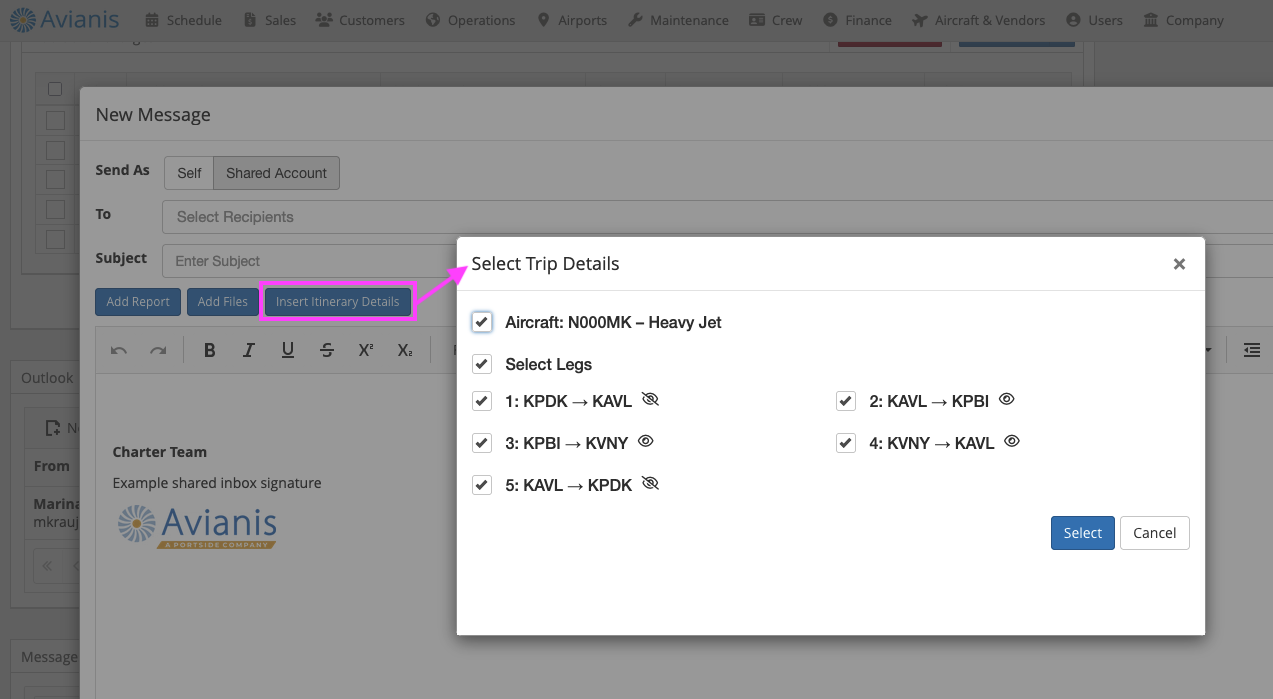Toggle eye icon for leg 4 KVNY→KAVL

[1012, 441]
